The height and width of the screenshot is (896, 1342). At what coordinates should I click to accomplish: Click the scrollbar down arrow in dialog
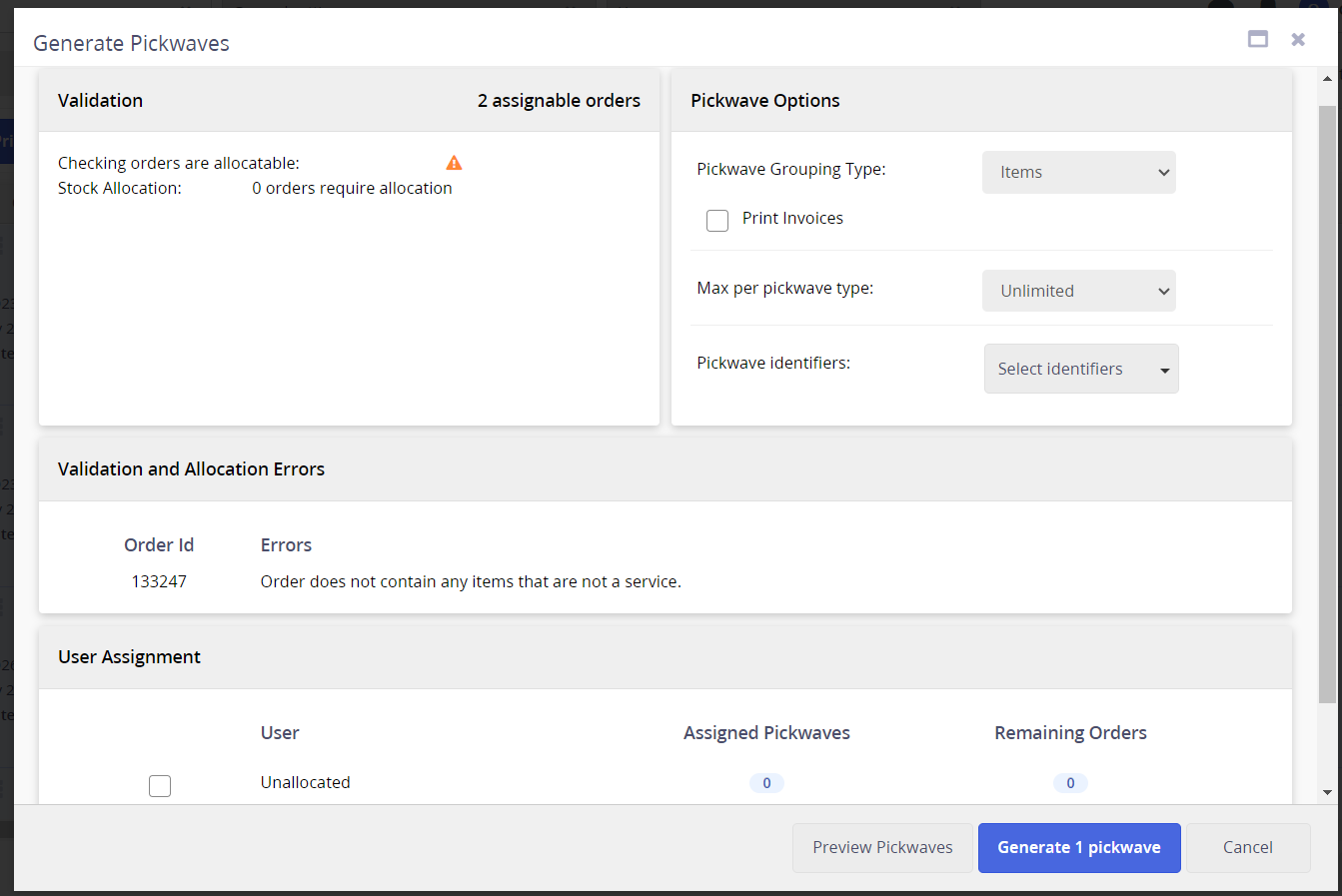[1327, 792]
